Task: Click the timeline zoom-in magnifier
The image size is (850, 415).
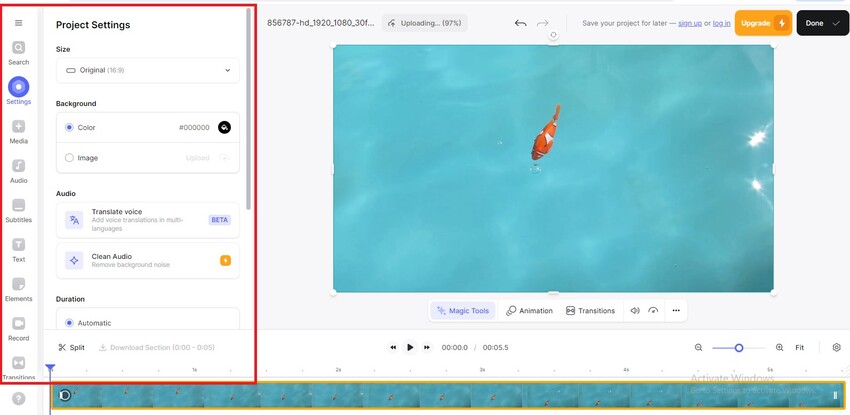Action: (x=779, y=347)
